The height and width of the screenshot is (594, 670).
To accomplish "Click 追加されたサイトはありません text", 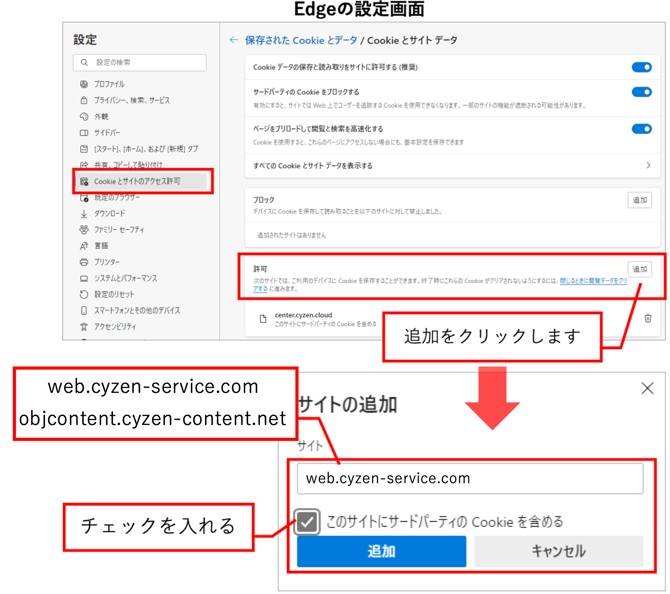I will tap(291, 235).
